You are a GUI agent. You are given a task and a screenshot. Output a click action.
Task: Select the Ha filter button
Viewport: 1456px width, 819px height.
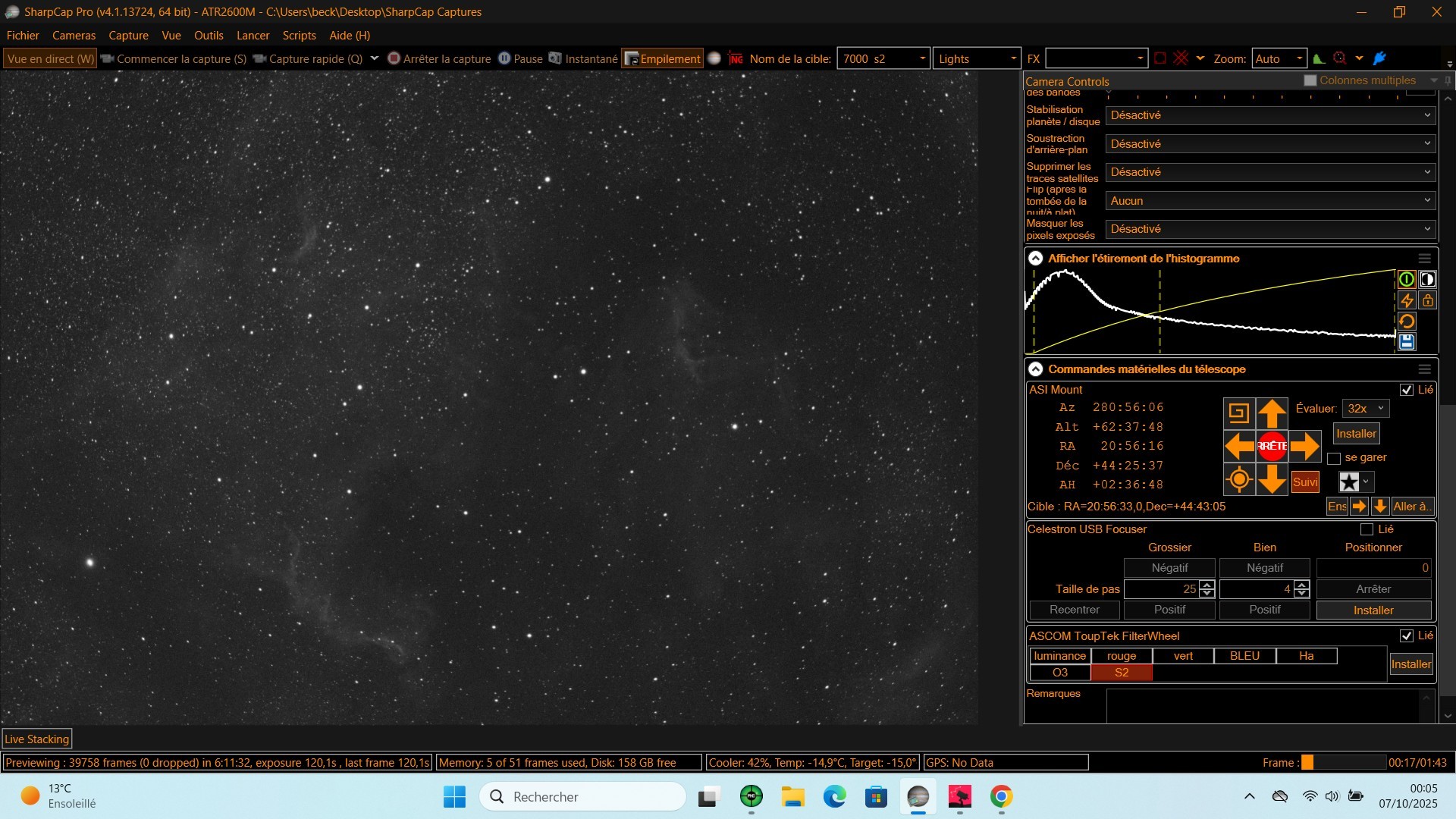1306,656
